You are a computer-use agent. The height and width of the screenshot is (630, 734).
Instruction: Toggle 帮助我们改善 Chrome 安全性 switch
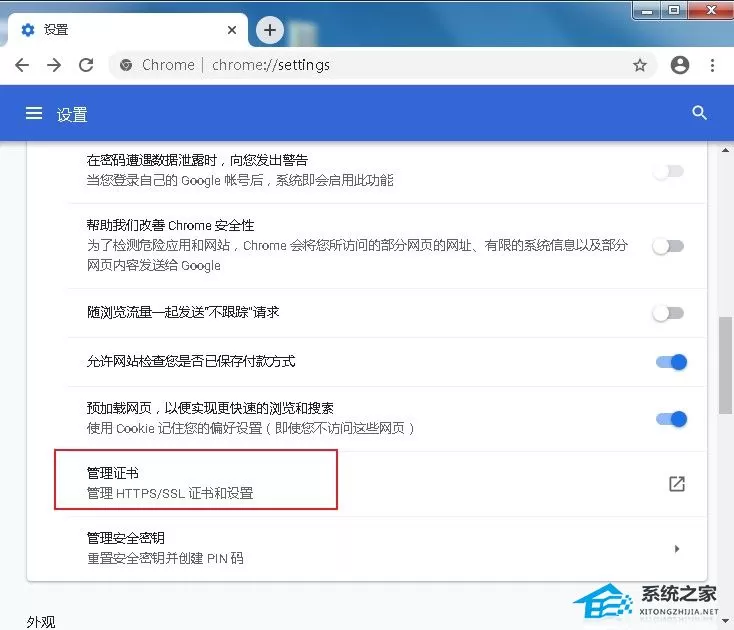(x=668, y=246)
